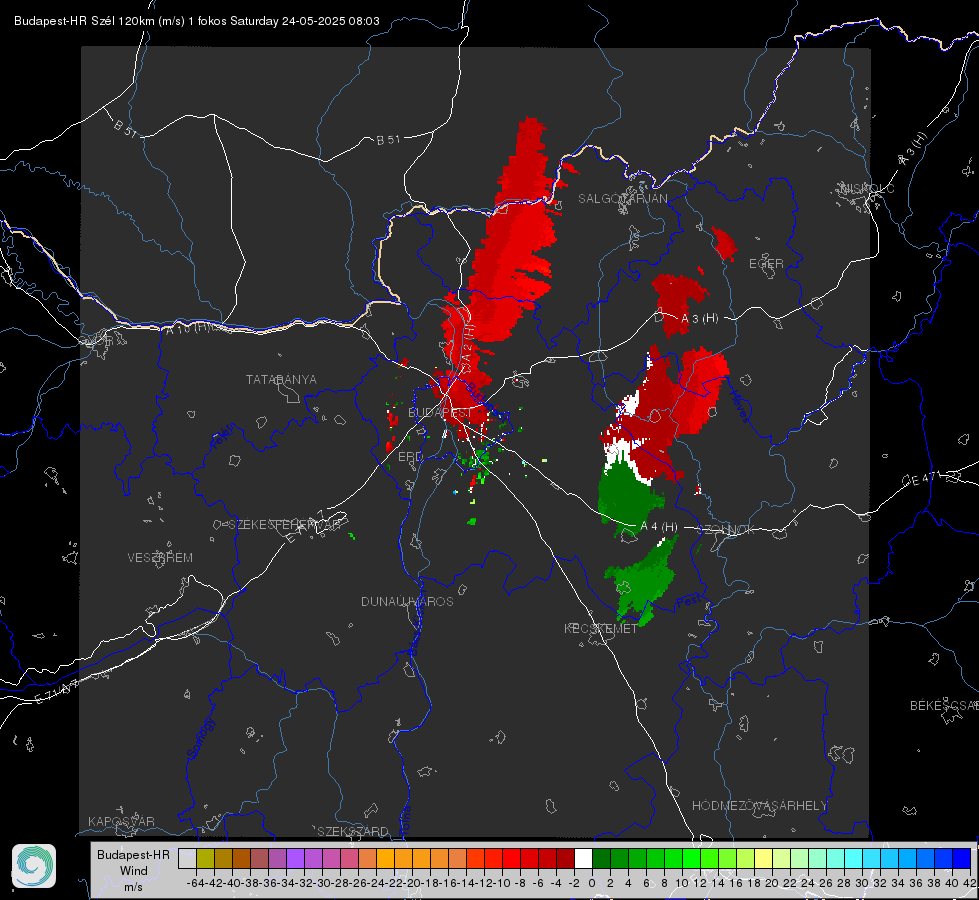Pick the brown swatch between -40 and -38

(241, 858)
